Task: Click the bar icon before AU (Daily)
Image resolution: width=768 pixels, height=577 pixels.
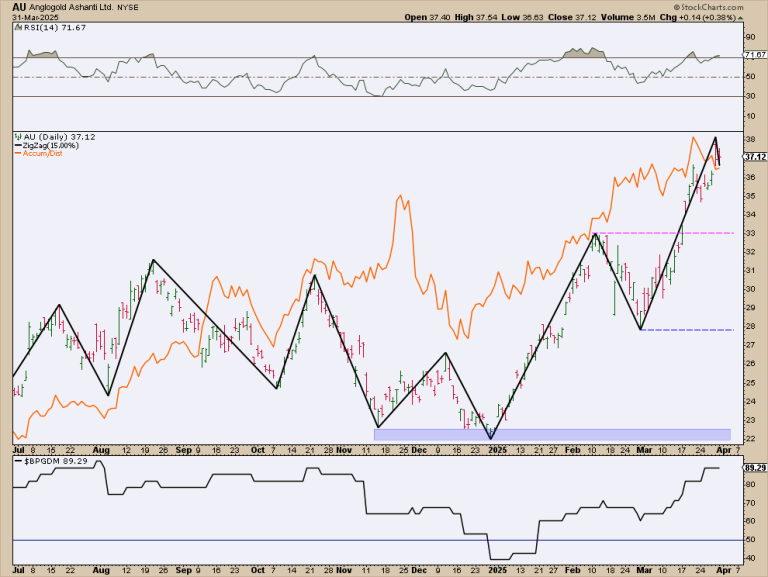Action: point(18,137)
